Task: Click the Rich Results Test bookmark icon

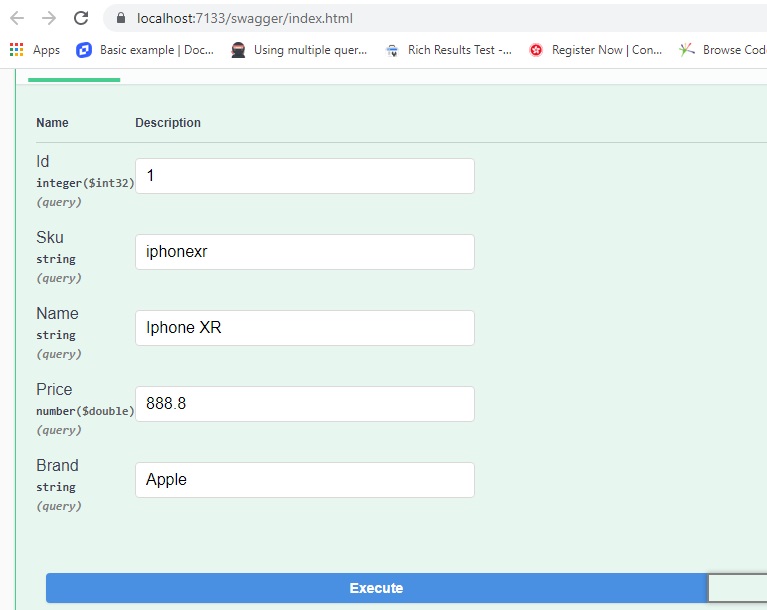Action: pos(392,50)
